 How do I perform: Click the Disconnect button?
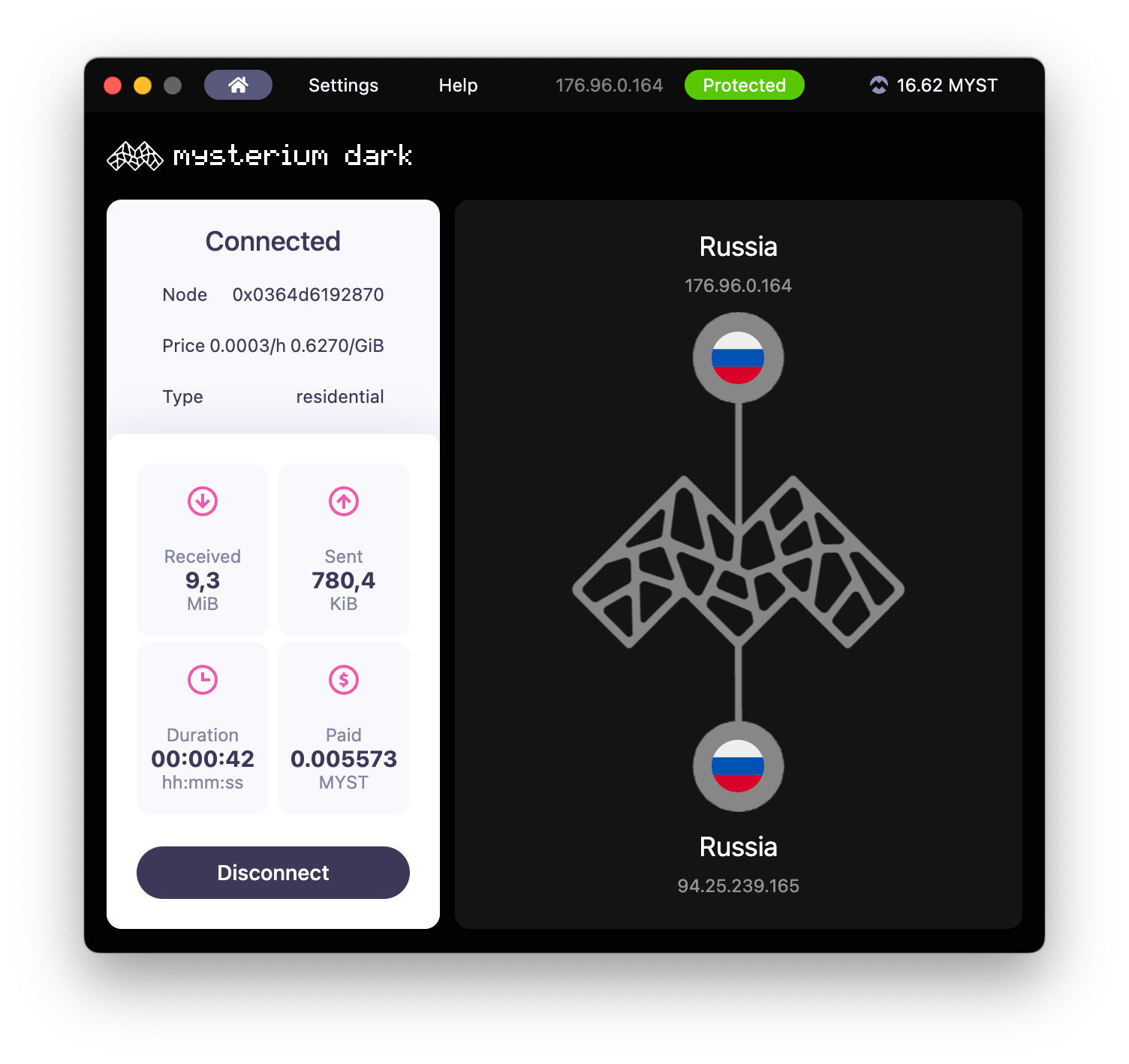(273, 873)
